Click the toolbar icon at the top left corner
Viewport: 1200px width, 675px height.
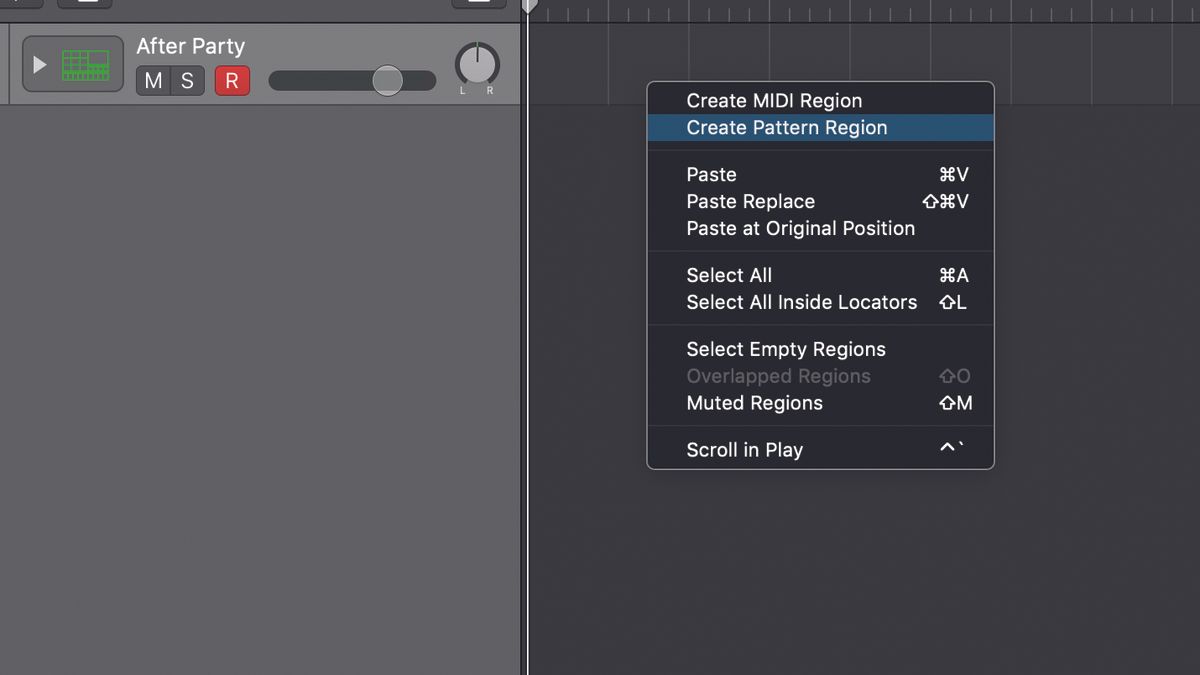point(20,4)
